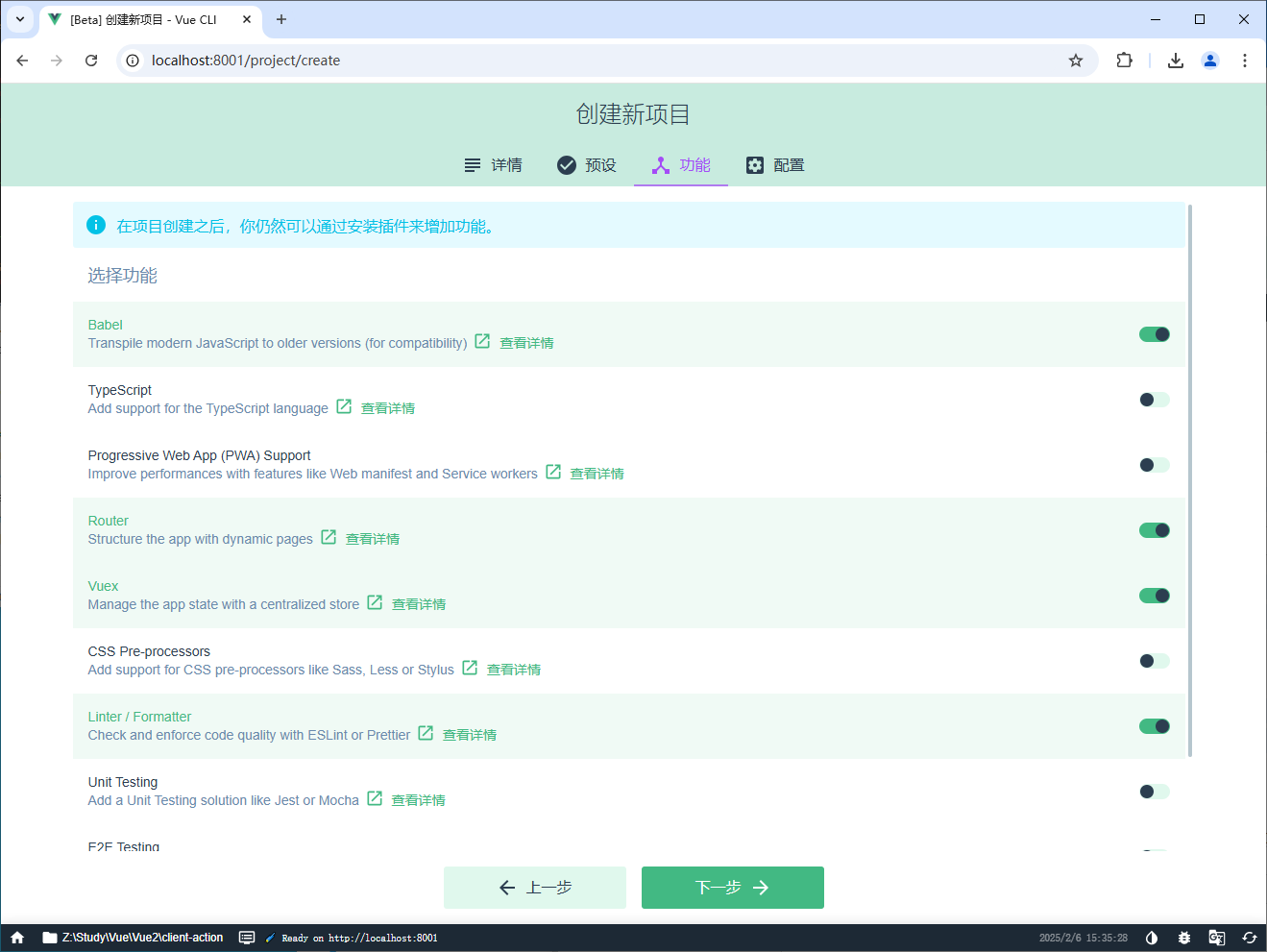Click the bug report icon in status bar
1267x952 pixels.
click(1184, 938)
